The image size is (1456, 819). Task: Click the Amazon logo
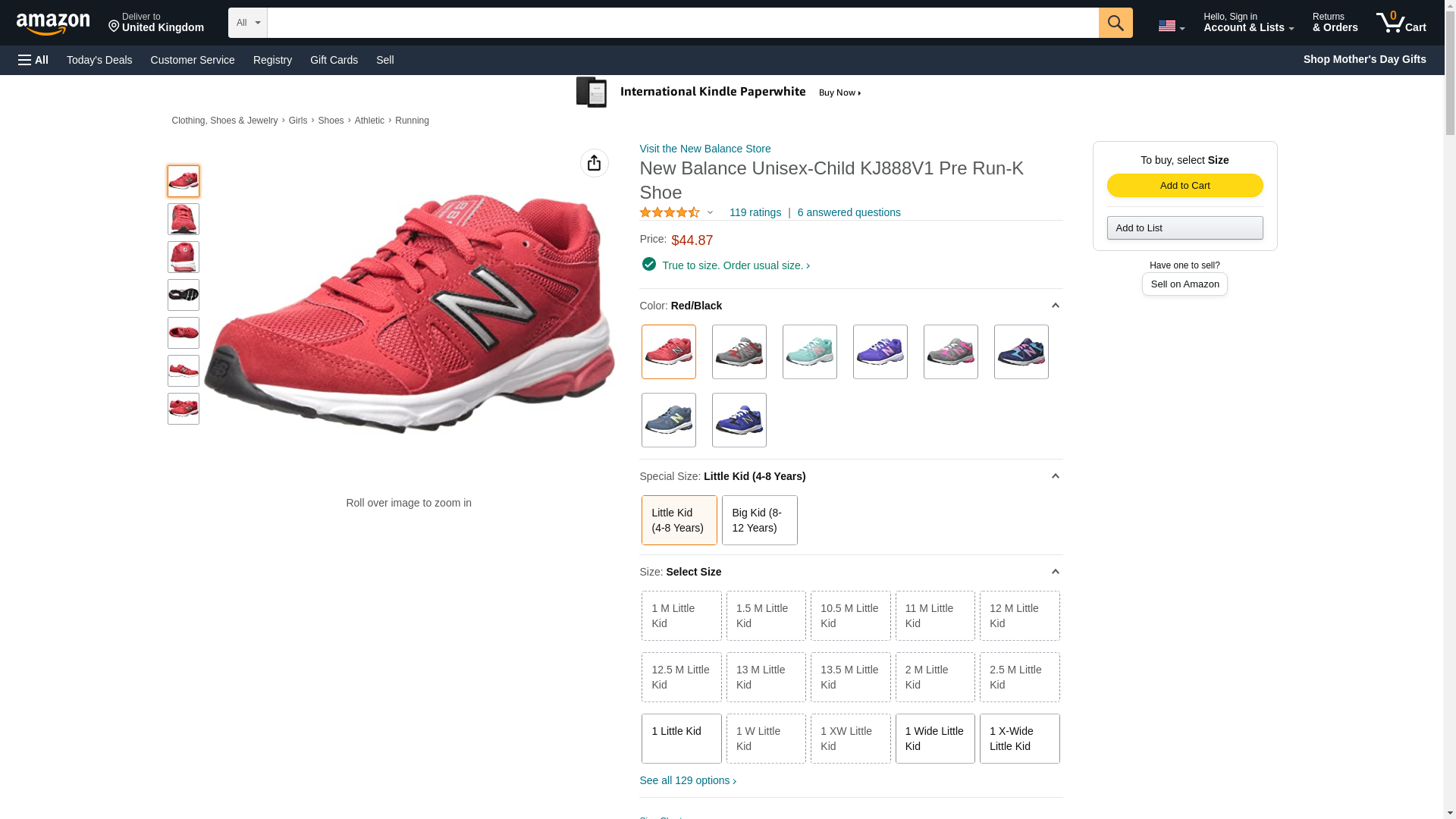[x=53, y=24]
